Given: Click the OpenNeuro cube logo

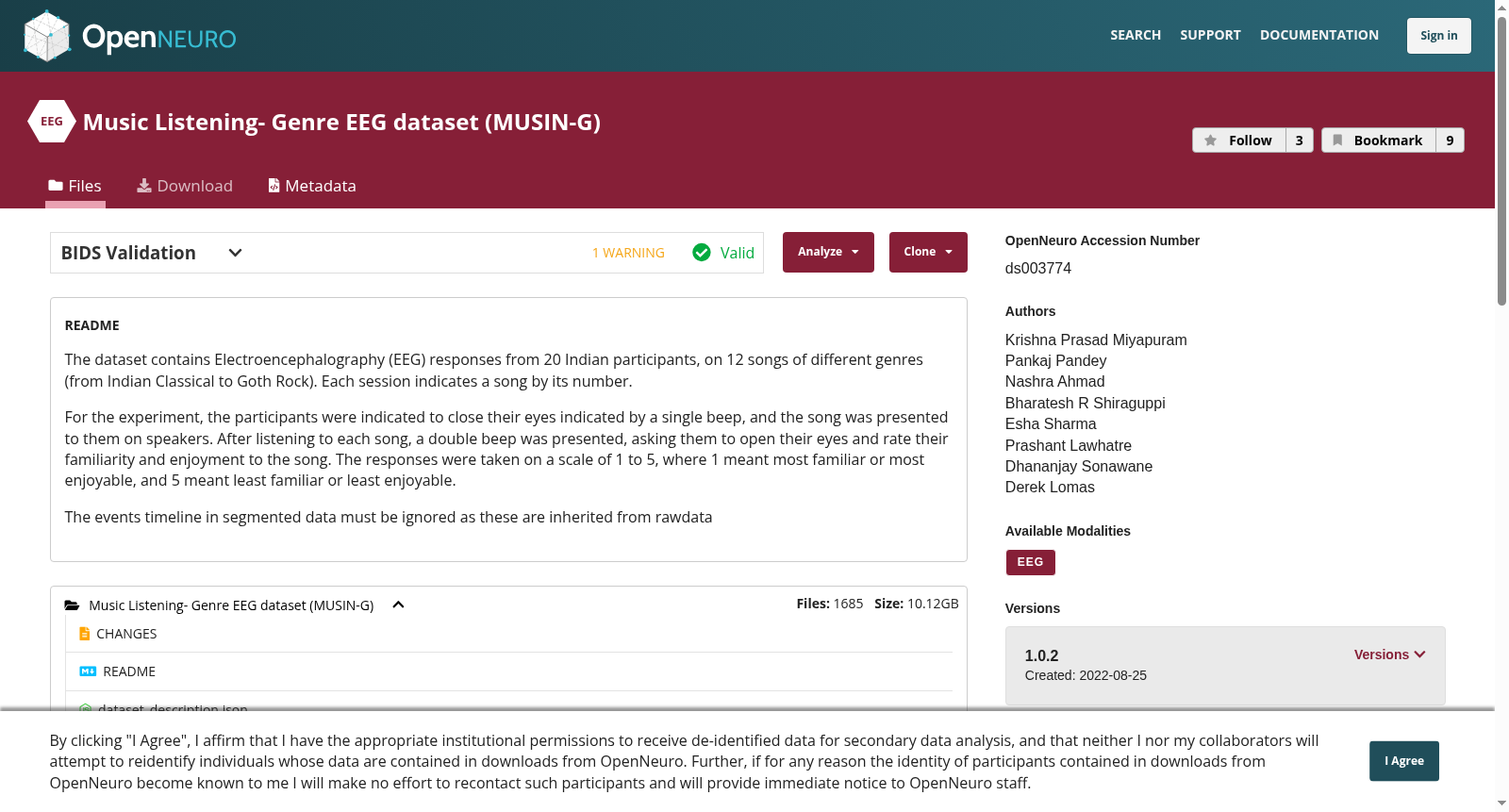Looking at the screenshot, I should 47,36.
